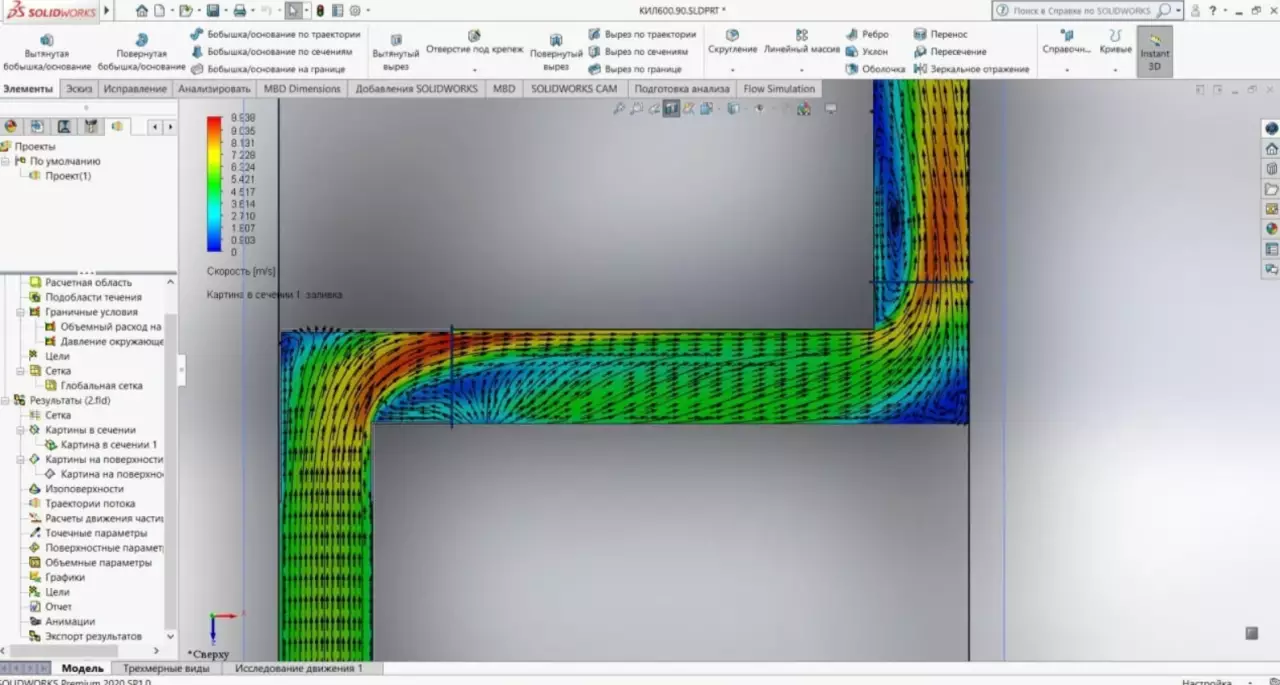This screenshot has width=1280, height=685.
Task: Click the velocity color legend bar
Action: pos(214,184)
